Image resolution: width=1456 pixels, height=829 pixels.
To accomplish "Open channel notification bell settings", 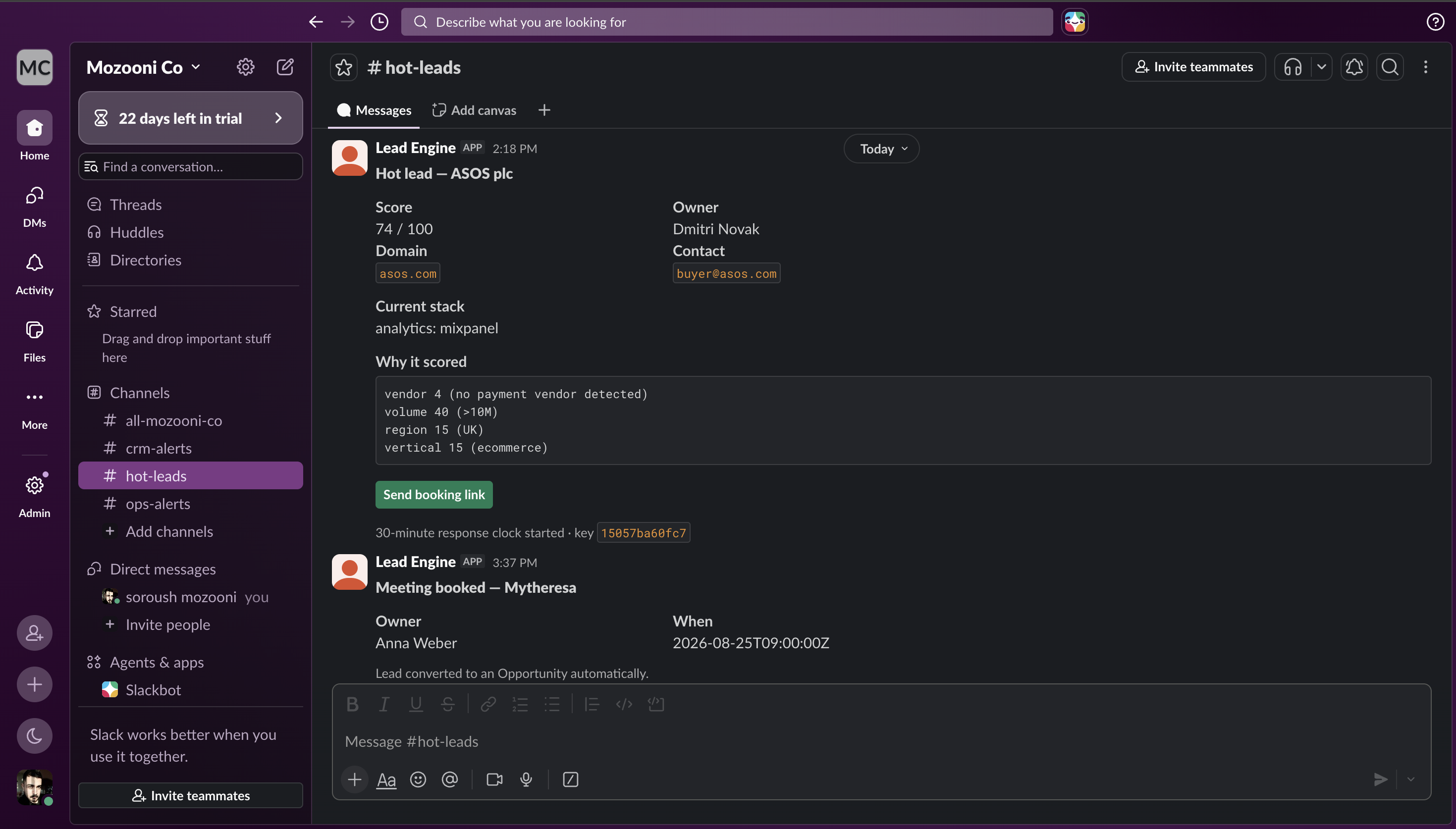I will click(1354, 67).
